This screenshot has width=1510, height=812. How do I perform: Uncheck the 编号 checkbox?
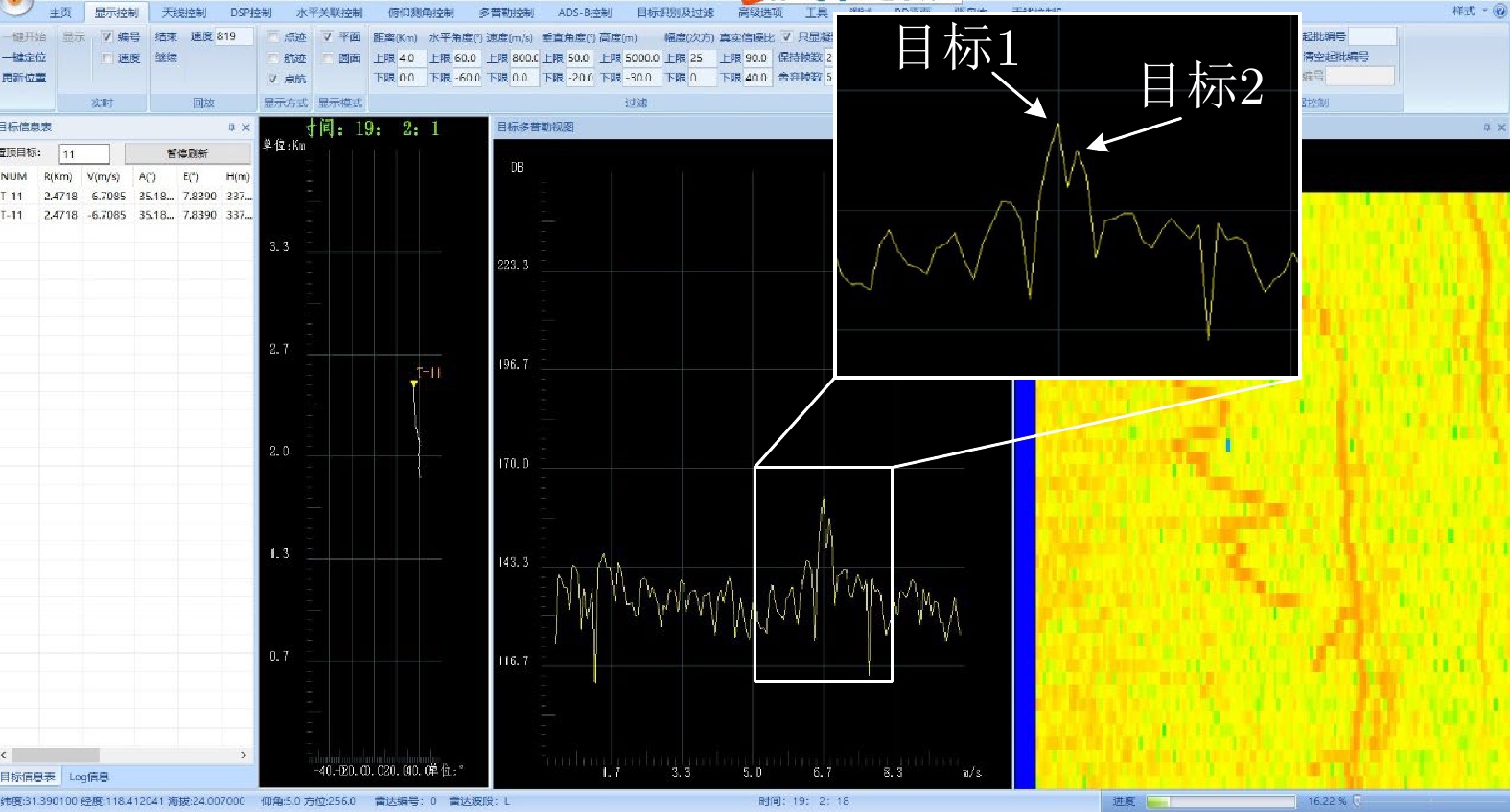click(x=107, y=37)
